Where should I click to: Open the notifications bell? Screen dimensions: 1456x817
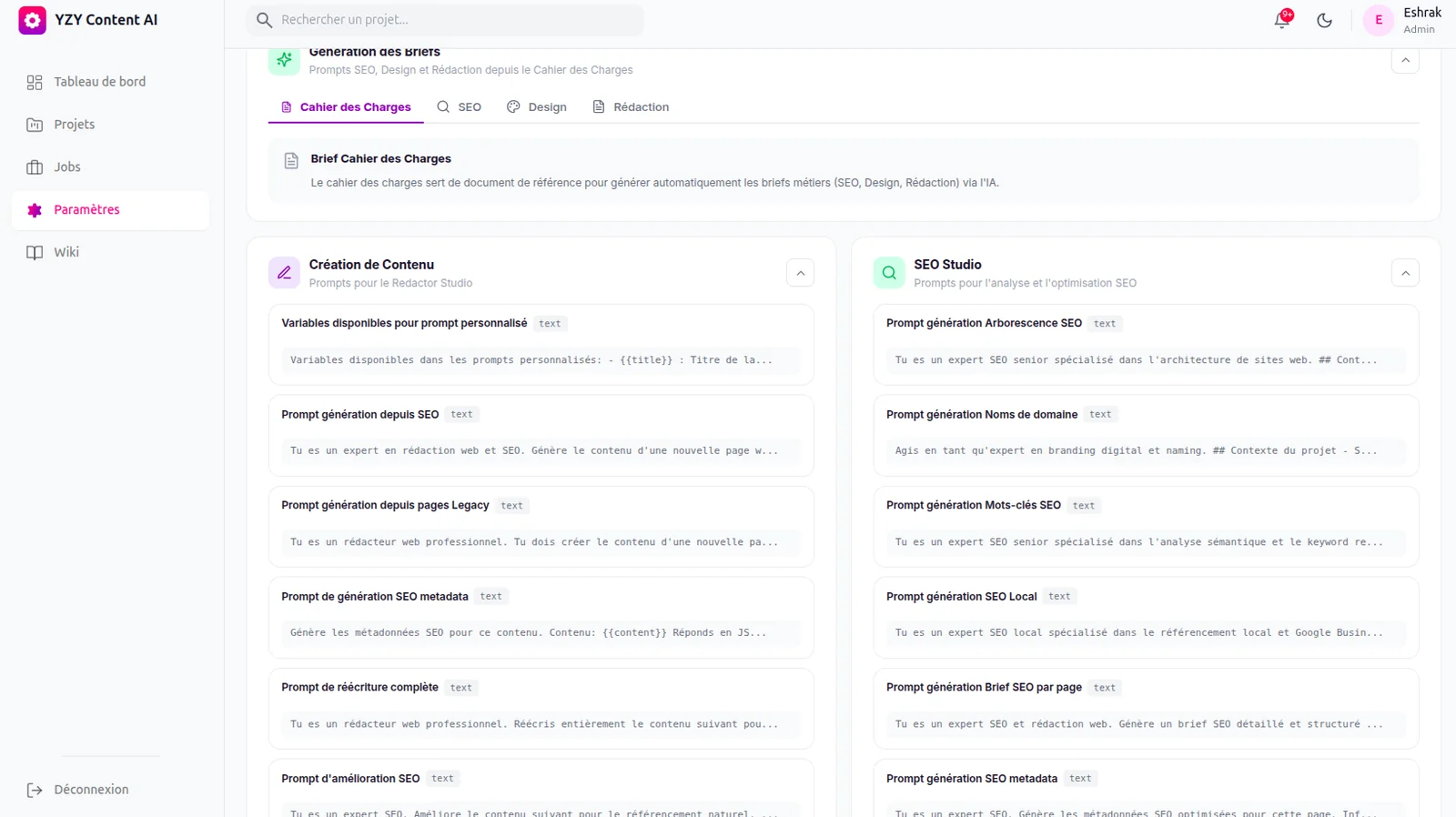click(1282, 20)
